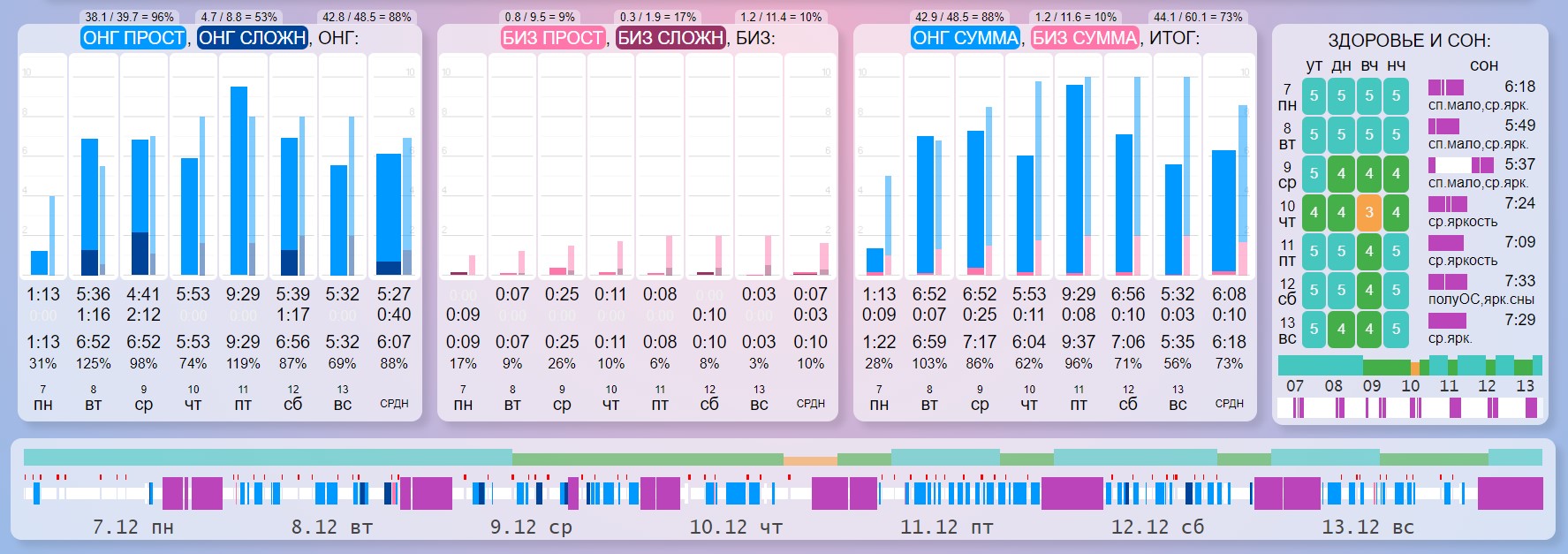Click the 119% value in ОНГ panel
Screen dimensions: 1568x554
click(x=243, y=363)
